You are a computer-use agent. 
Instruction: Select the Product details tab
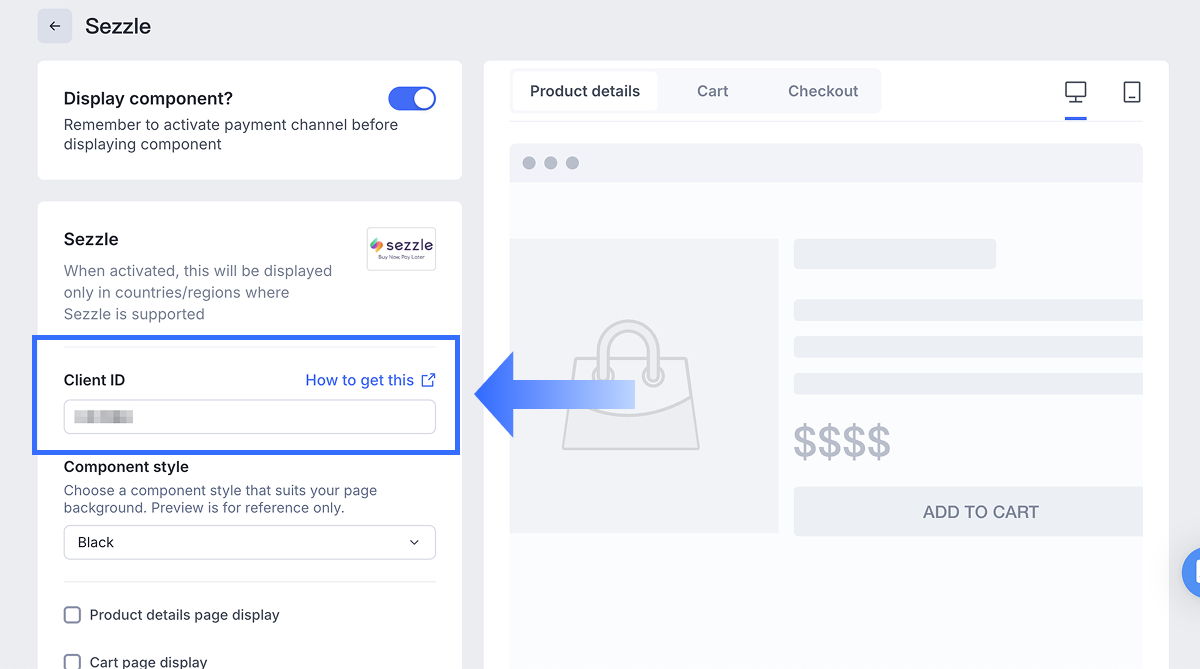click(585, 91)
